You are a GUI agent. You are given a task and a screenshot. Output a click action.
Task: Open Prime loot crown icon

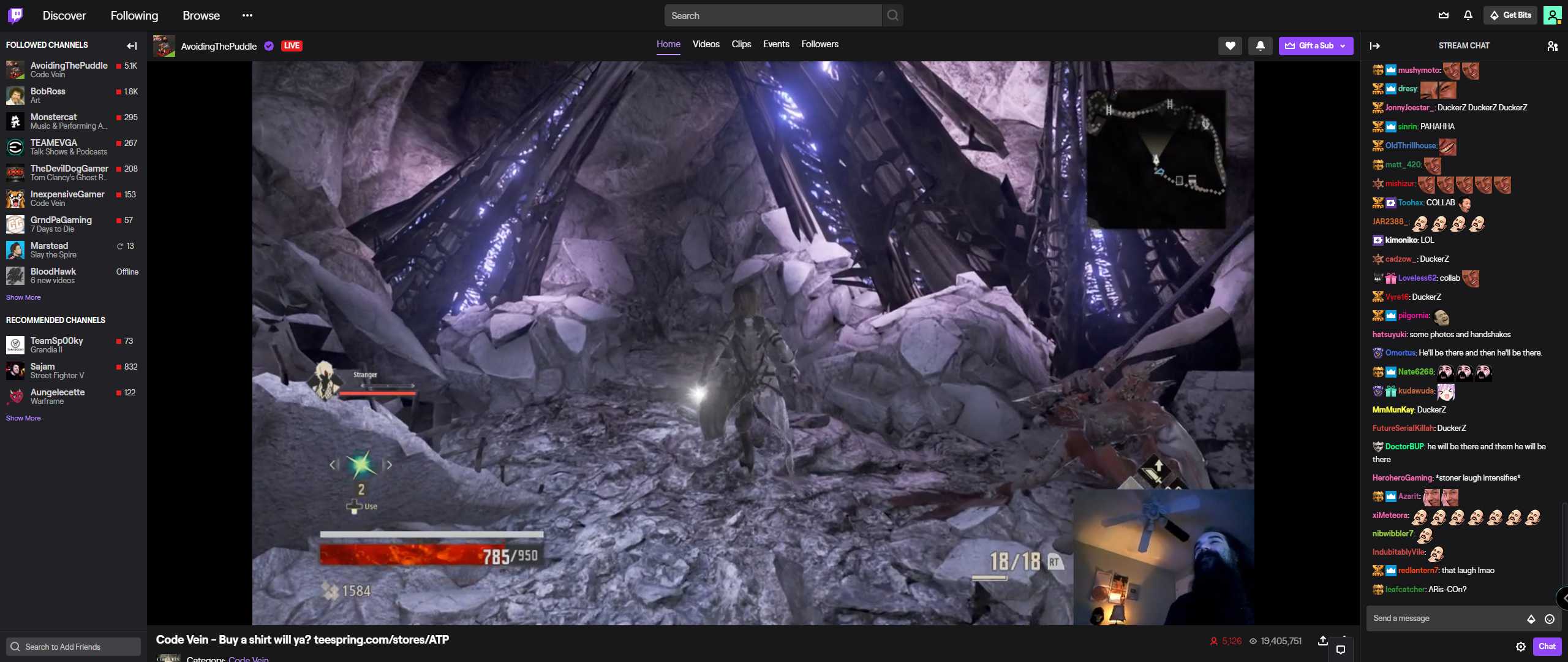tap(1444, 15)
